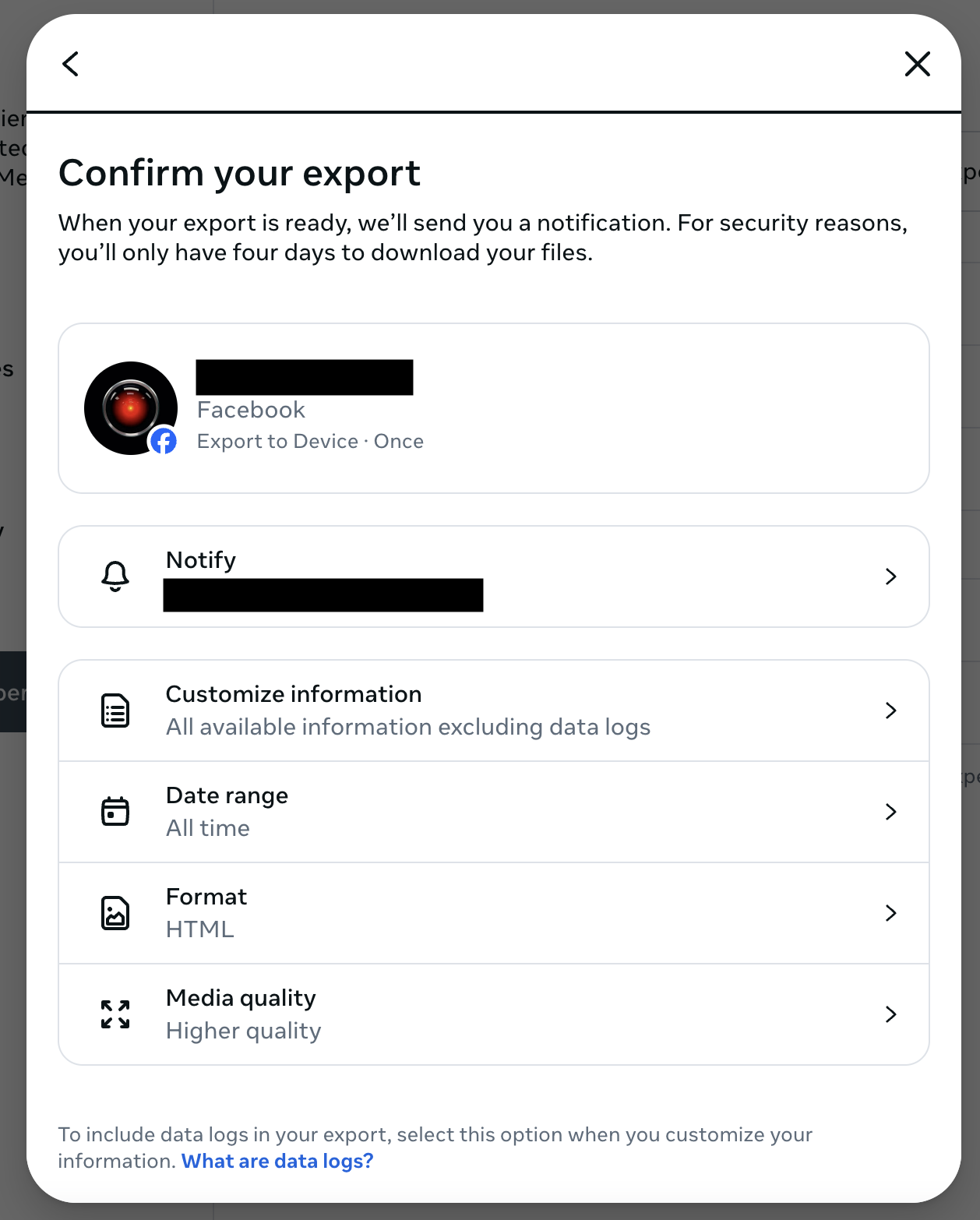Click the HAL-style profile avatar image
The width and height of the screenshot is (980, 1220).
(131, 407)
